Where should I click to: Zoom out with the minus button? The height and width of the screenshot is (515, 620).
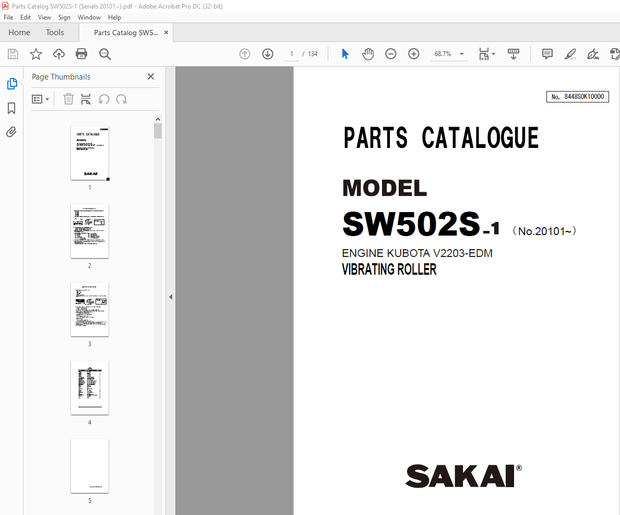391,54
